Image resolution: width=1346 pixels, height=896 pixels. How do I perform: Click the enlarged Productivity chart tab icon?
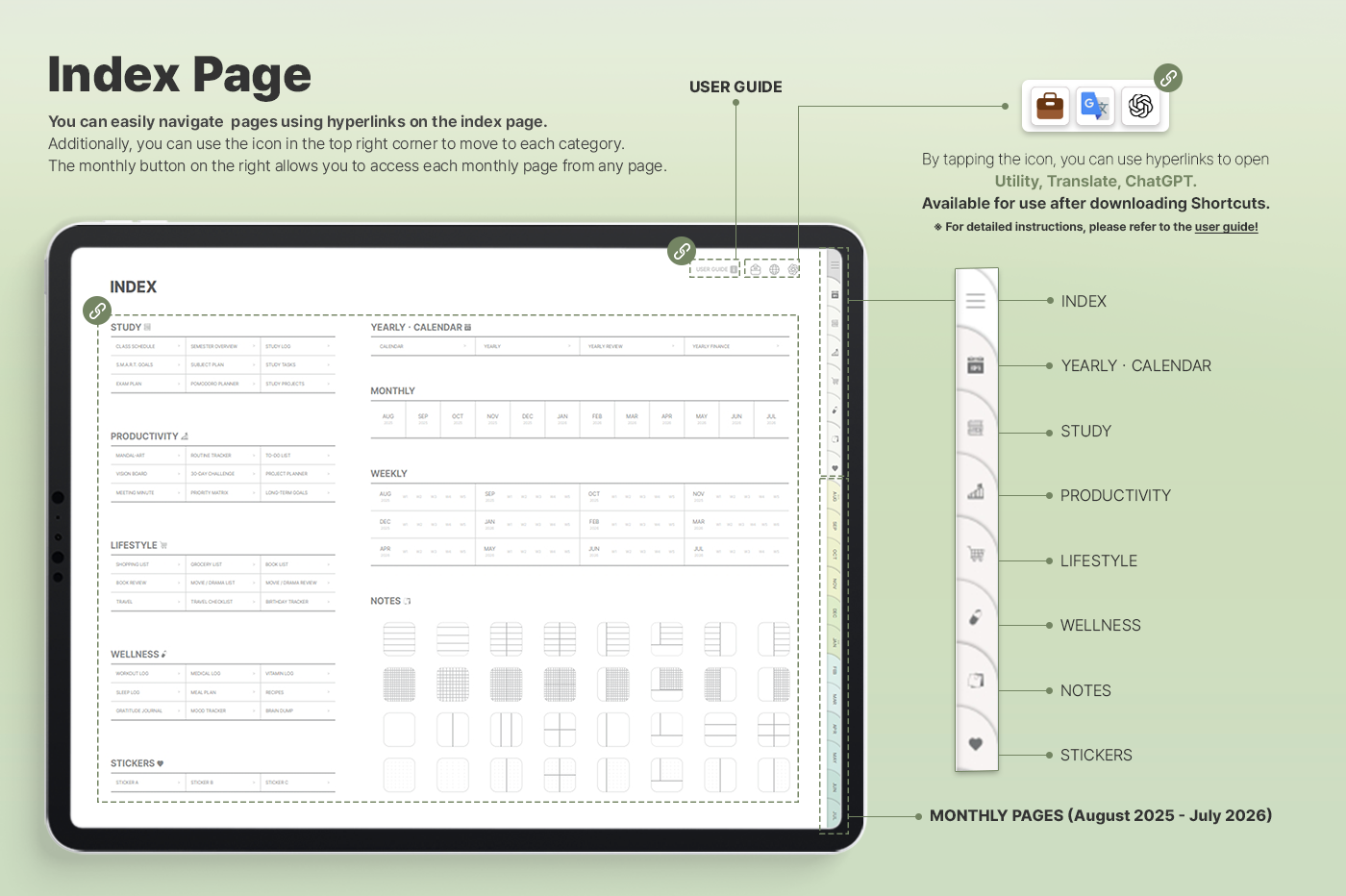[x=975, y=492]
